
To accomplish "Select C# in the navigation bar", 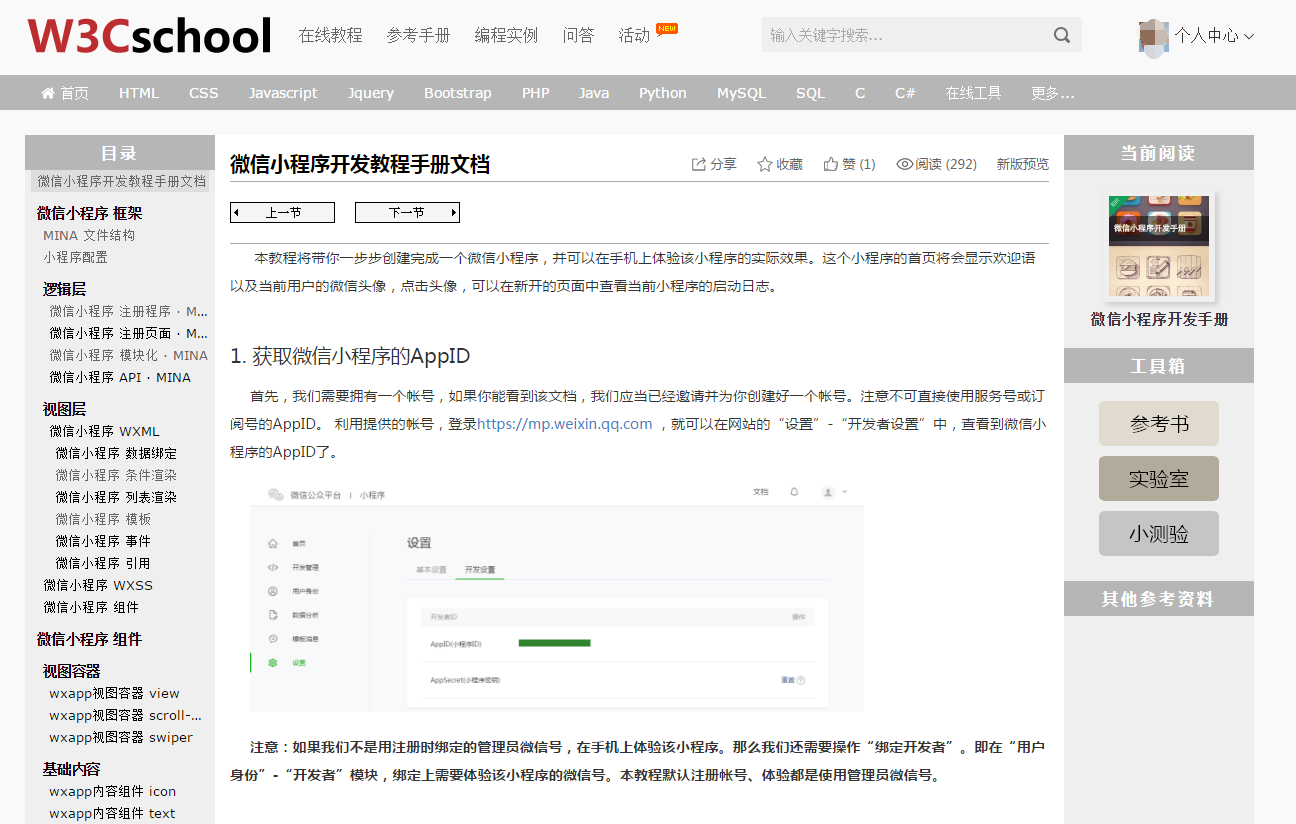I will [x=905, y=93].
